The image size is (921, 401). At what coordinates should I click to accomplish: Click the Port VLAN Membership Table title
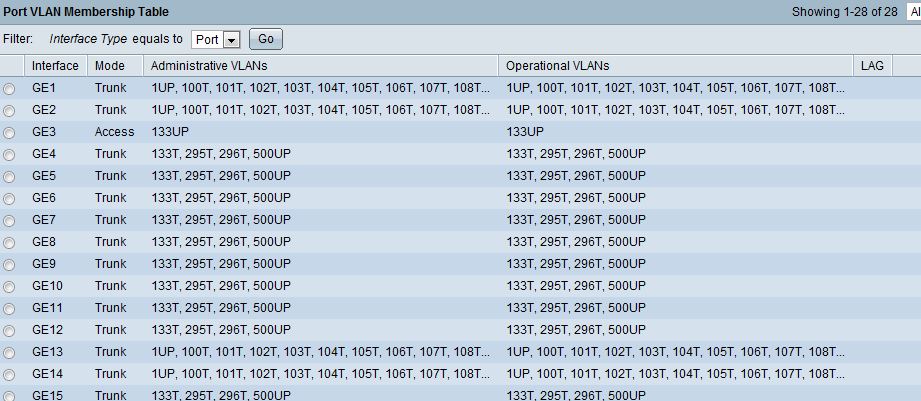click(x=86, y=12)
